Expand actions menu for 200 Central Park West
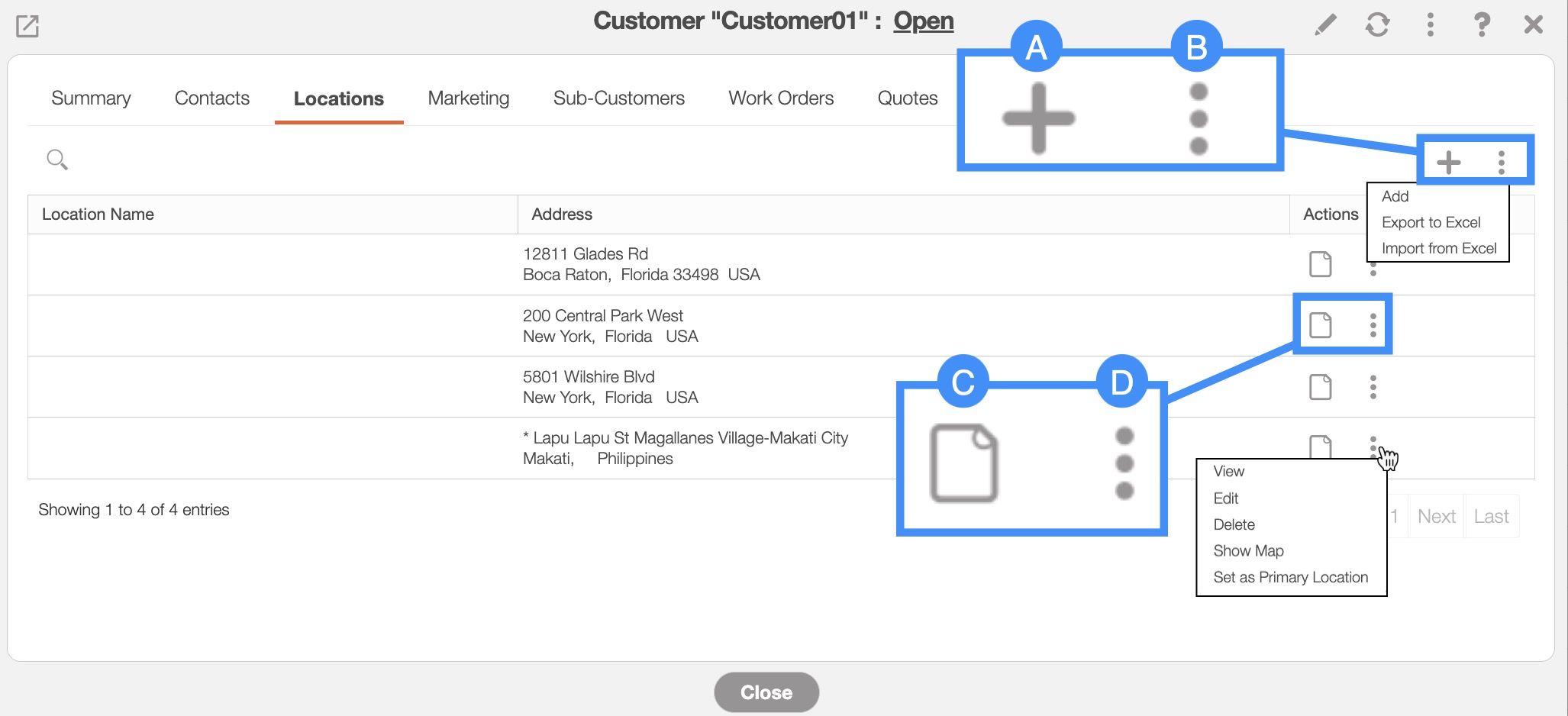Screen dimensions: 1568x716 pyautogui.click(x=1373, y=325)
